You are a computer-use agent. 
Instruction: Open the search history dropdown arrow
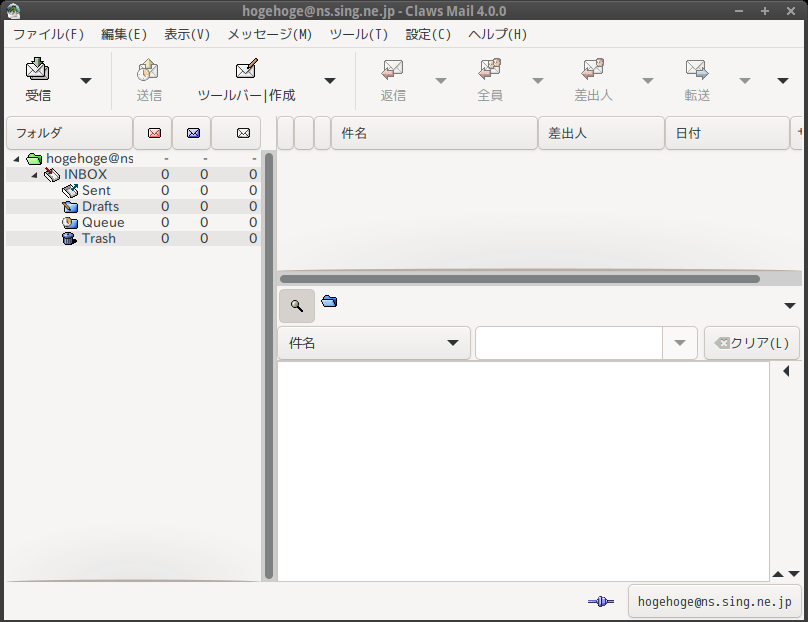(x=680, y=343)
